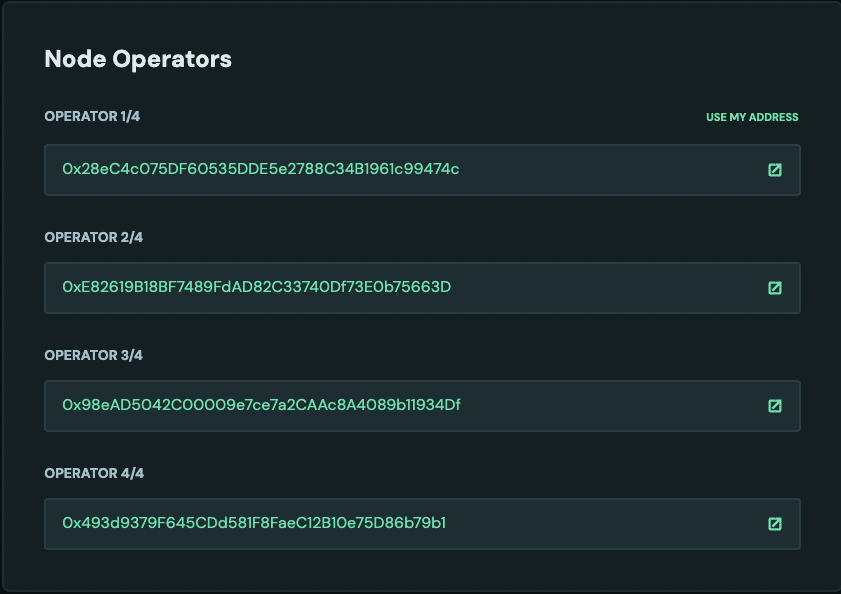Image resolution: width=841 pixels, height=594 pixels.
Task: Click the OPERATOR 4/4 label
Action: pos(93,473)
